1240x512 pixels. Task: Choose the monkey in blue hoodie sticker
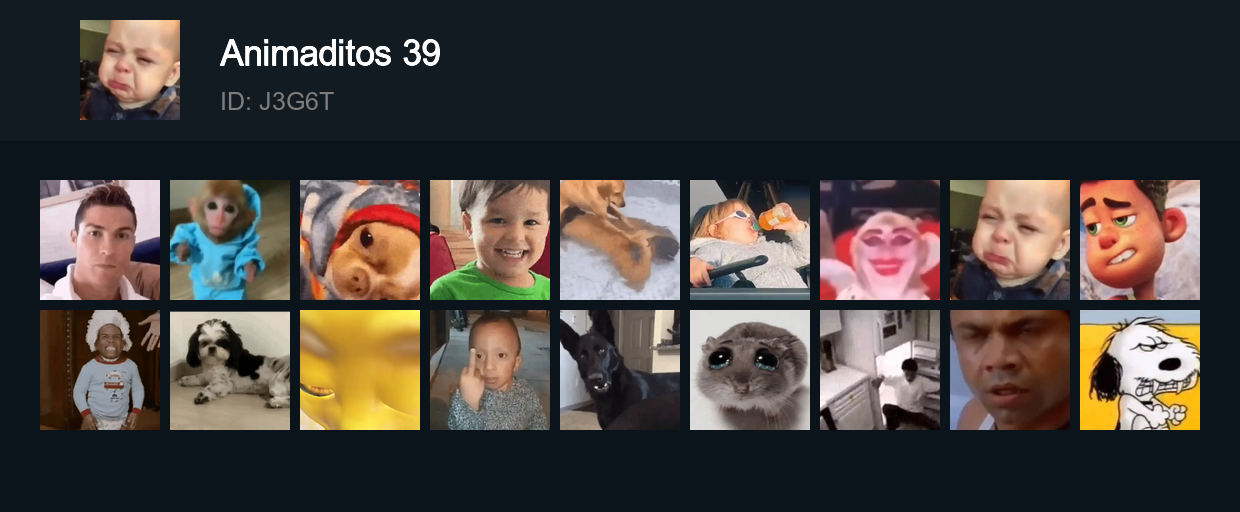click(230, 240)
